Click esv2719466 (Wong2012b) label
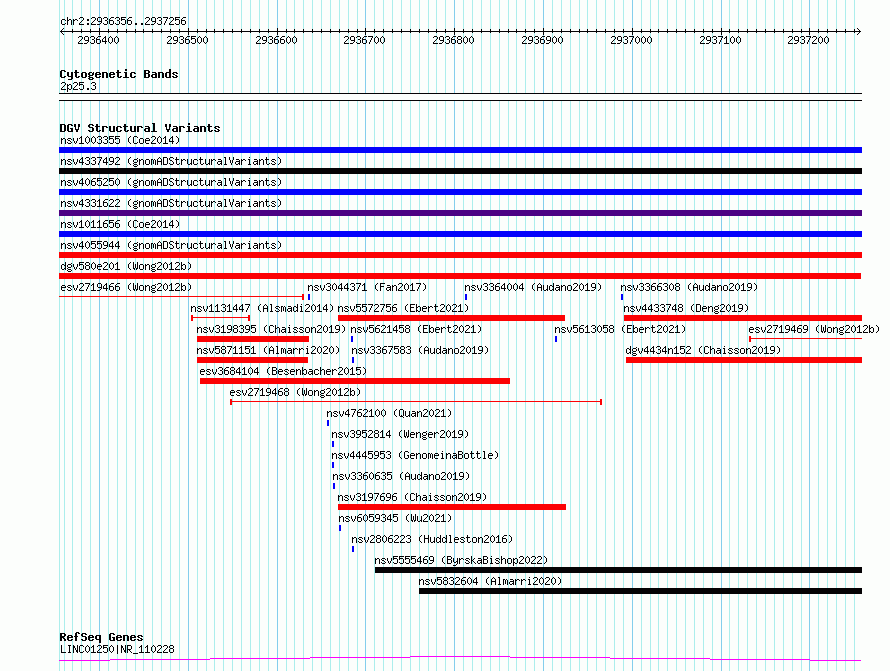890x671 pixels. click(126, 287)
